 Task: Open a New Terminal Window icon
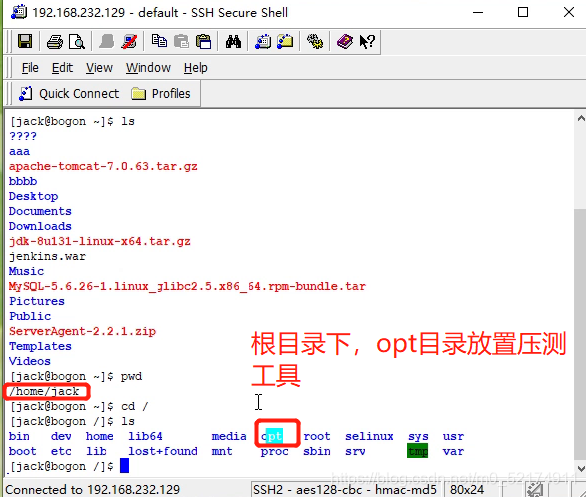263,41
